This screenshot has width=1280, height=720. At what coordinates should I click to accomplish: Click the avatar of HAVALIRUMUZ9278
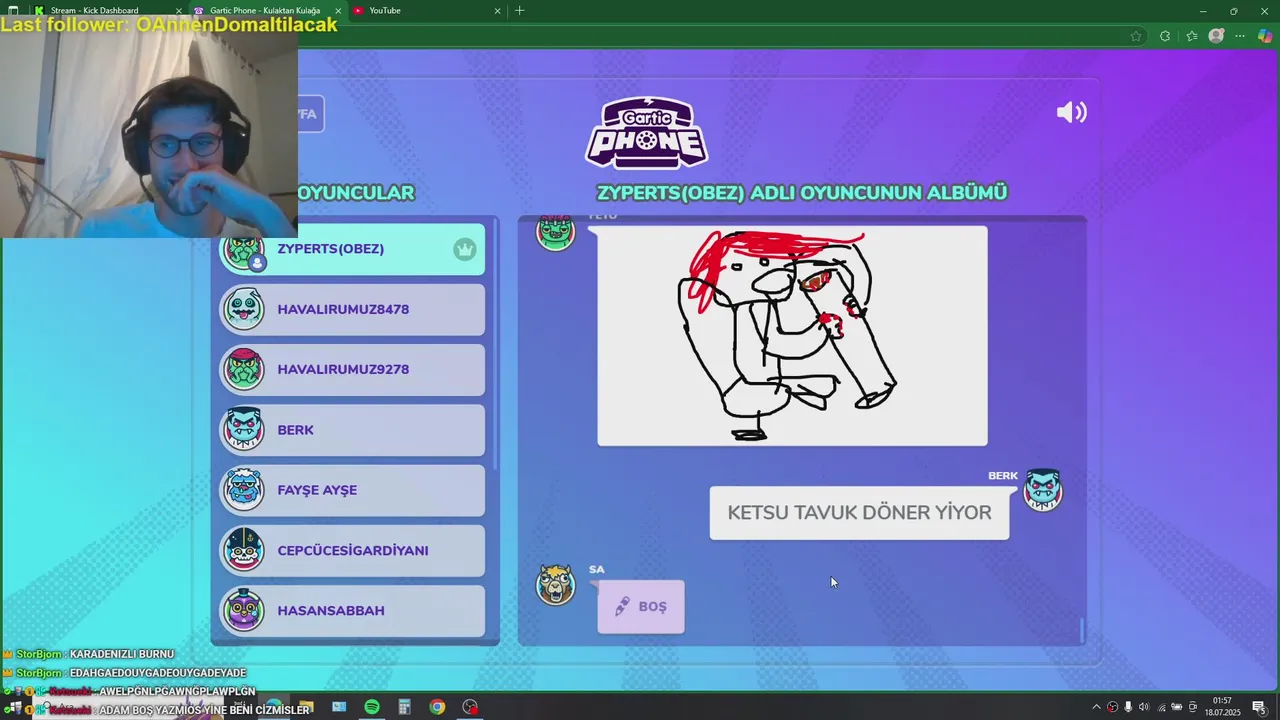pos(244,369)
